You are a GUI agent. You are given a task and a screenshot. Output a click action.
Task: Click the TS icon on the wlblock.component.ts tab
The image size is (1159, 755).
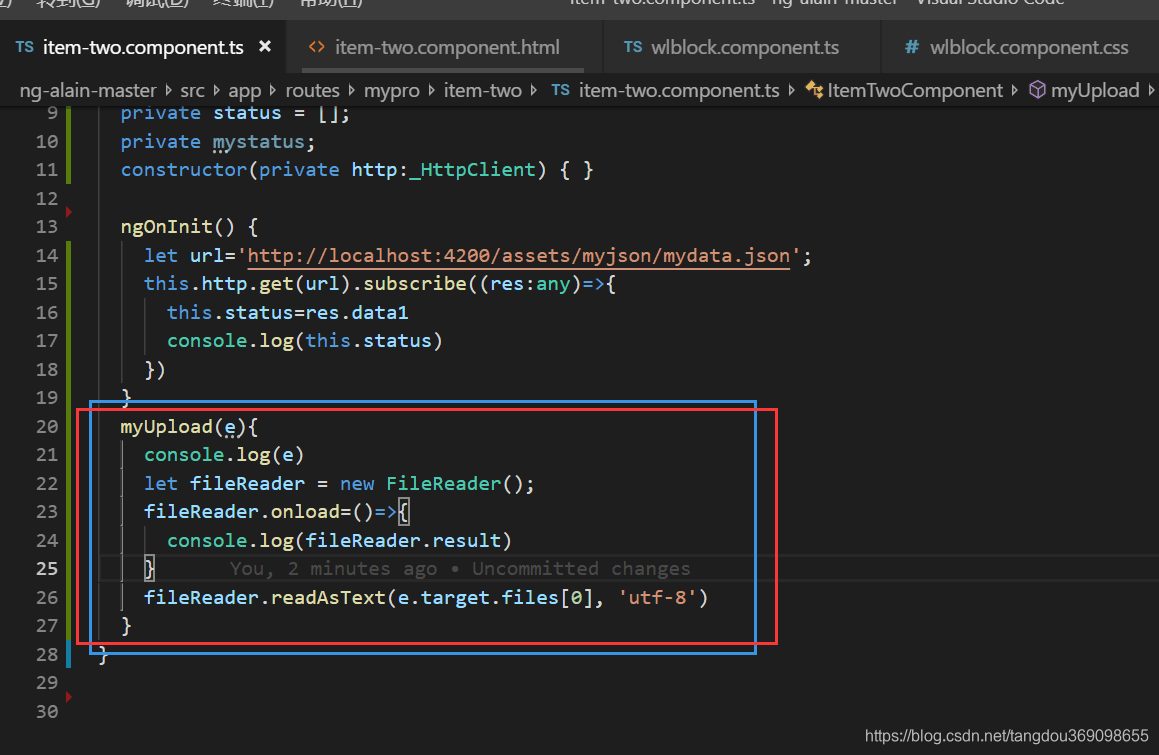coord(633,47)
